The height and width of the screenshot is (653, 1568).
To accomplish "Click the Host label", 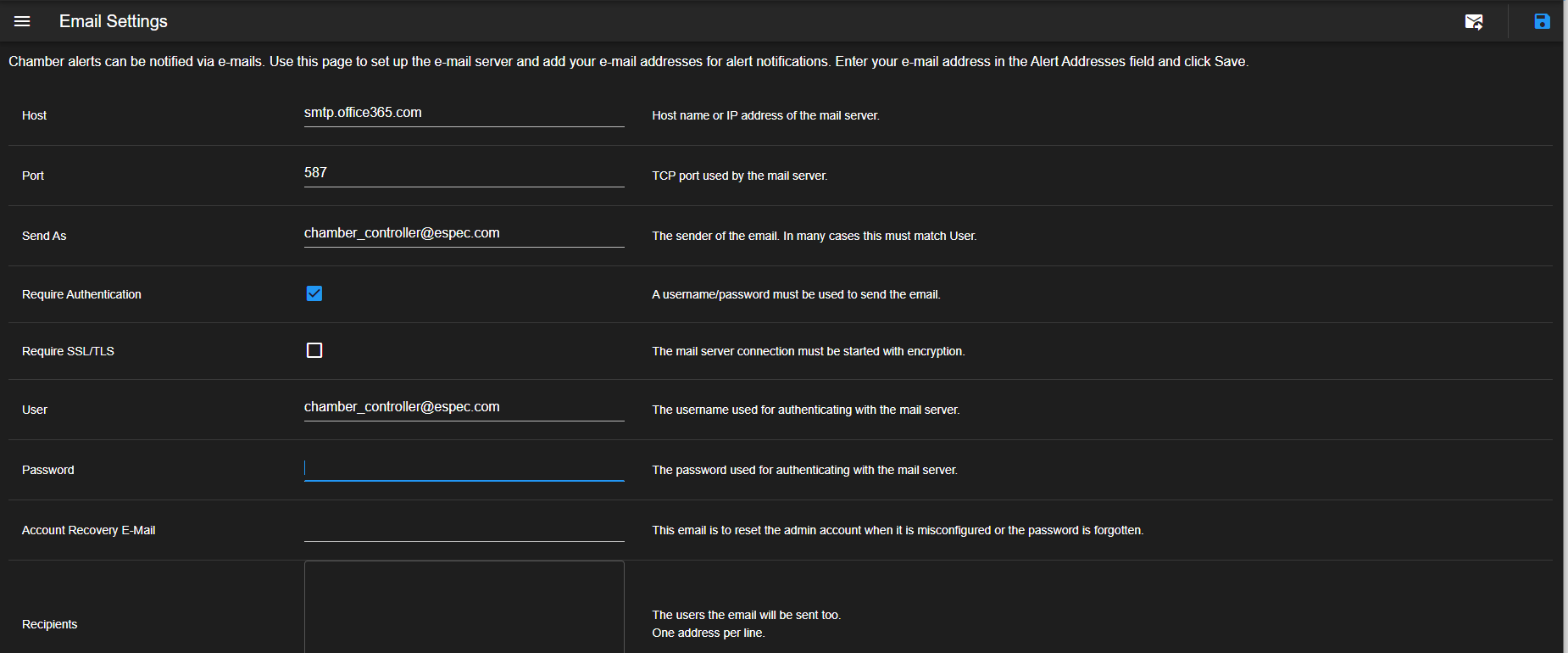I will point(34,115).
